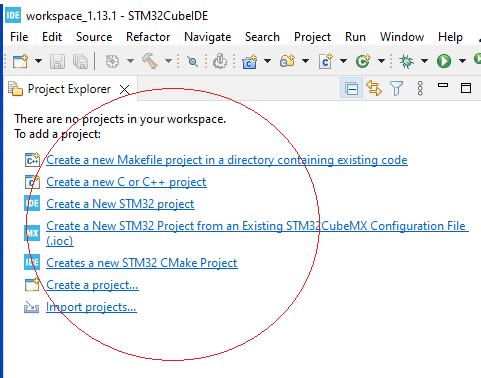
Task: Click the green Run play icon
Action: 444,61
